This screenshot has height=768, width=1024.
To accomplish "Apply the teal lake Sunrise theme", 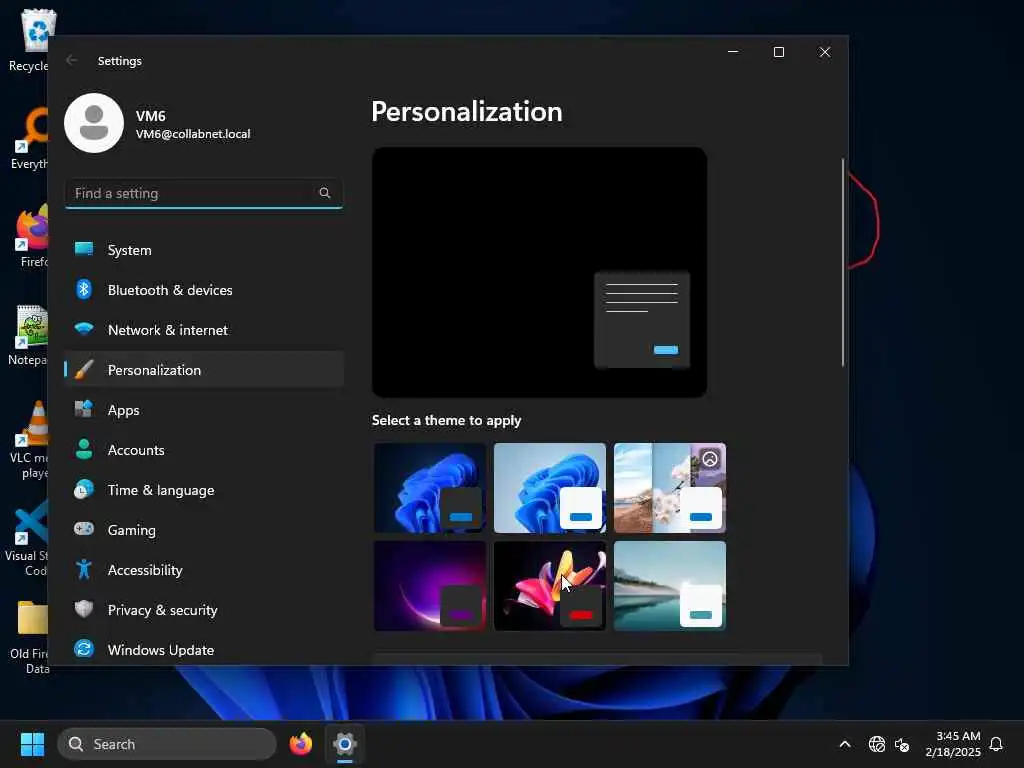I will coord(670,586).
